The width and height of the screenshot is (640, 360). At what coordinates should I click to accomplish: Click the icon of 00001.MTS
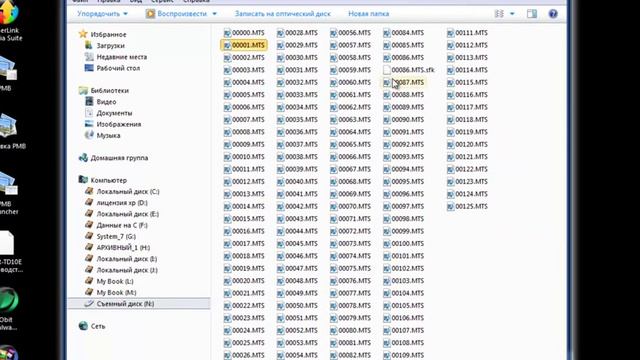[227, 45]
